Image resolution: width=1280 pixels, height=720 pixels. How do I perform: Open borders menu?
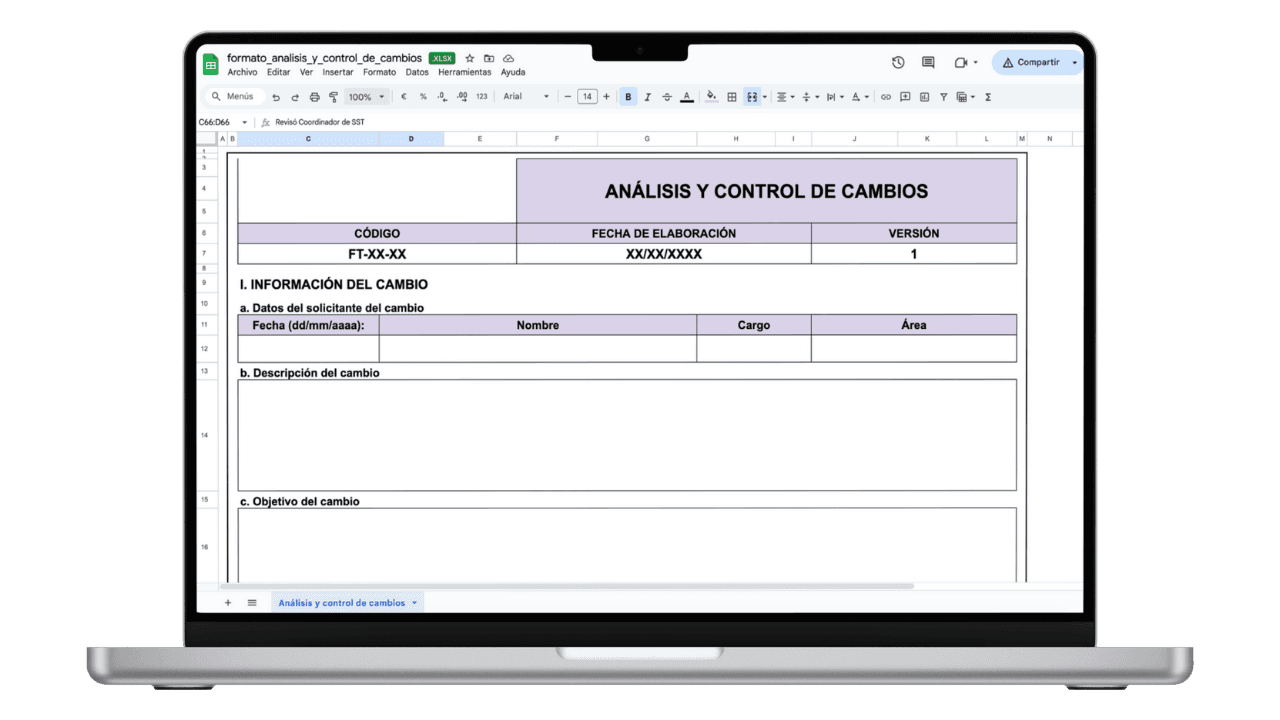pyautogui.click(x=731, y=96)
